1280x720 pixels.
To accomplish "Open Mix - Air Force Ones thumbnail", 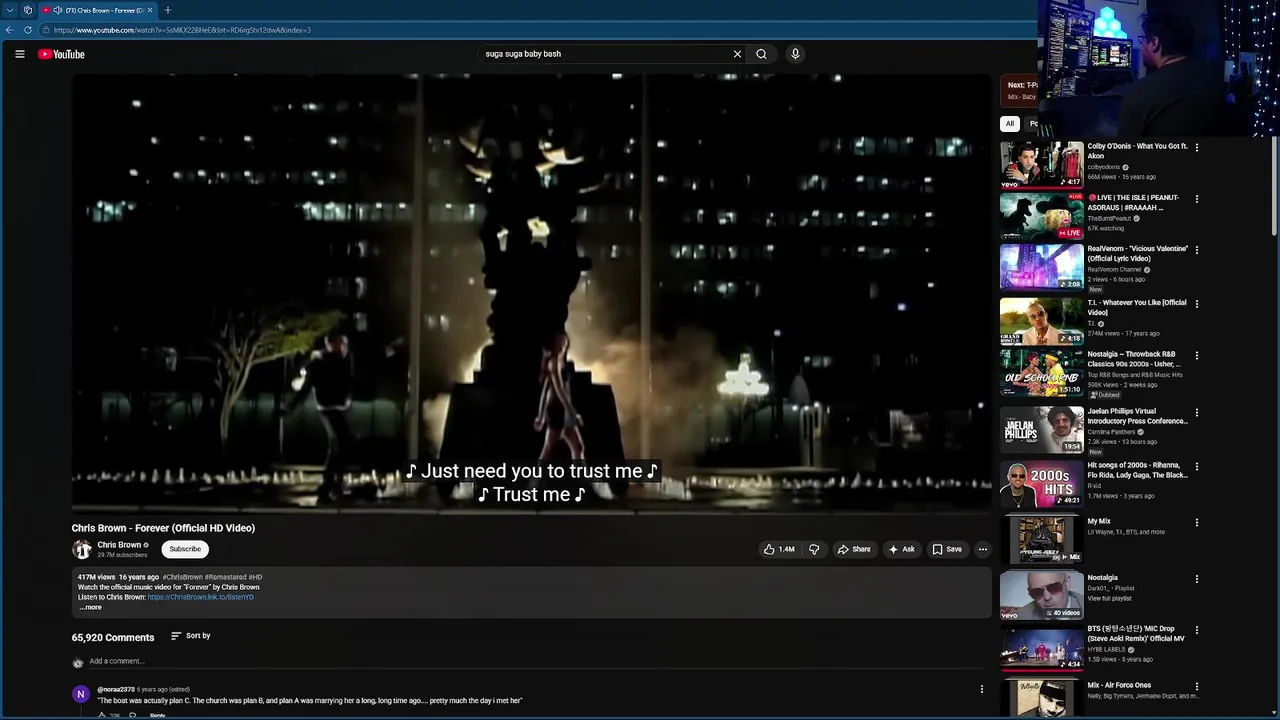I will [1041, 698].
